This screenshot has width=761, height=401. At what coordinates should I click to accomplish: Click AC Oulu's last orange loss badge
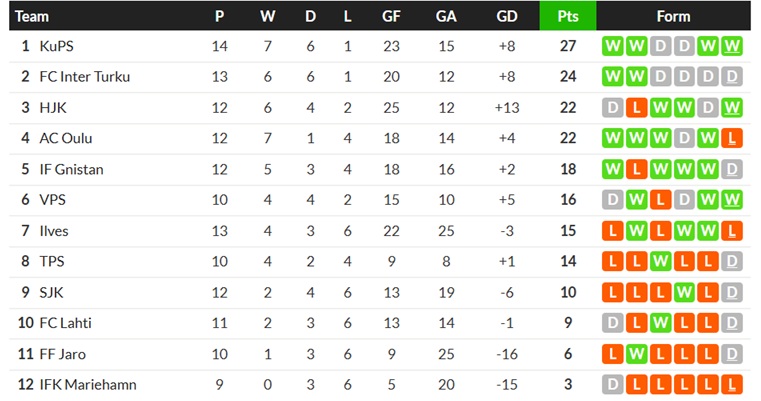pos(731,138)
